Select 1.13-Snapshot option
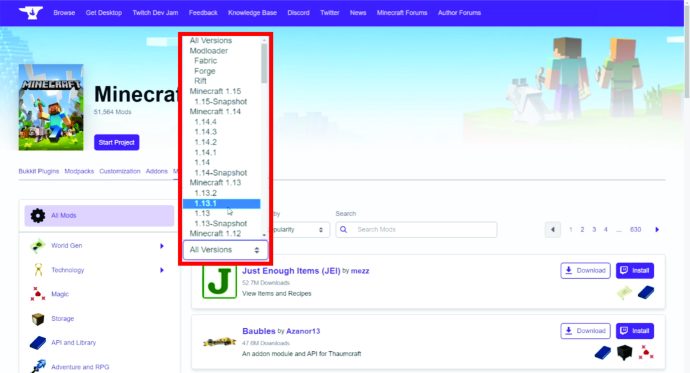This screenshot has height=373, width=690. click(221, 223)
